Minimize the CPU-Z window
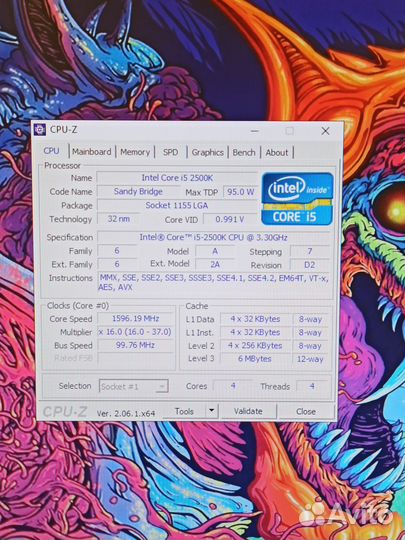The height and width of the screenshot is (540, 405). [255, 131]
